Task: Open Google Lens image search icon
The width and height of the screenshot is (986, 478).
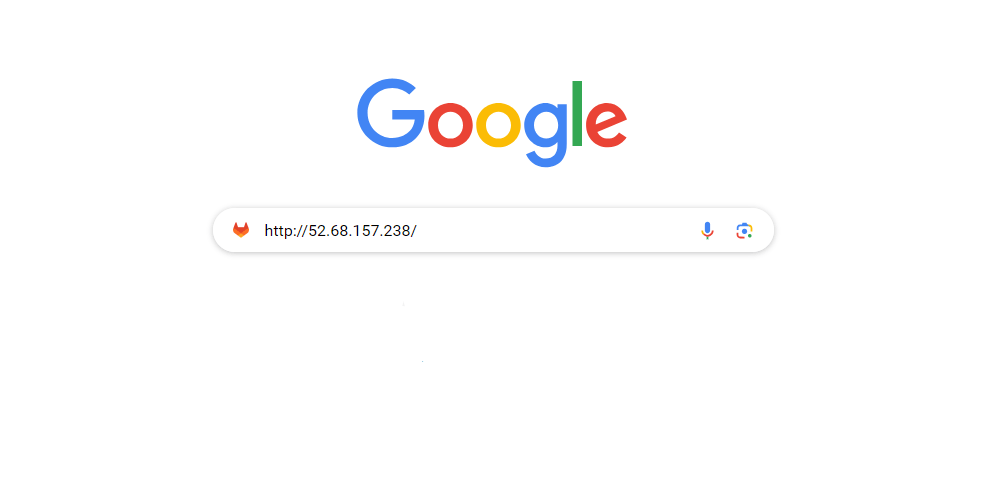Action: click(x=745, y=231)
